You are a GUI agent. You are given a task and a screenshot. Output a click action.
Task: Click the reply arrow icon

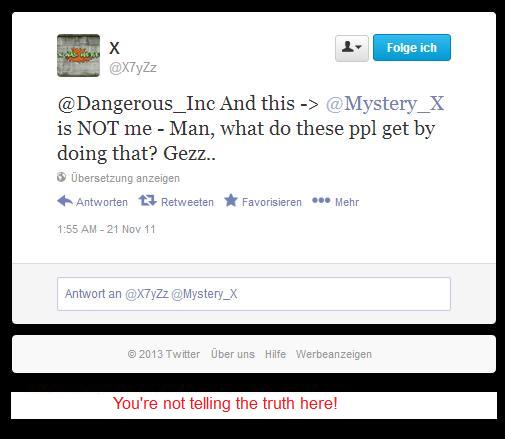(x=65, y=201)
